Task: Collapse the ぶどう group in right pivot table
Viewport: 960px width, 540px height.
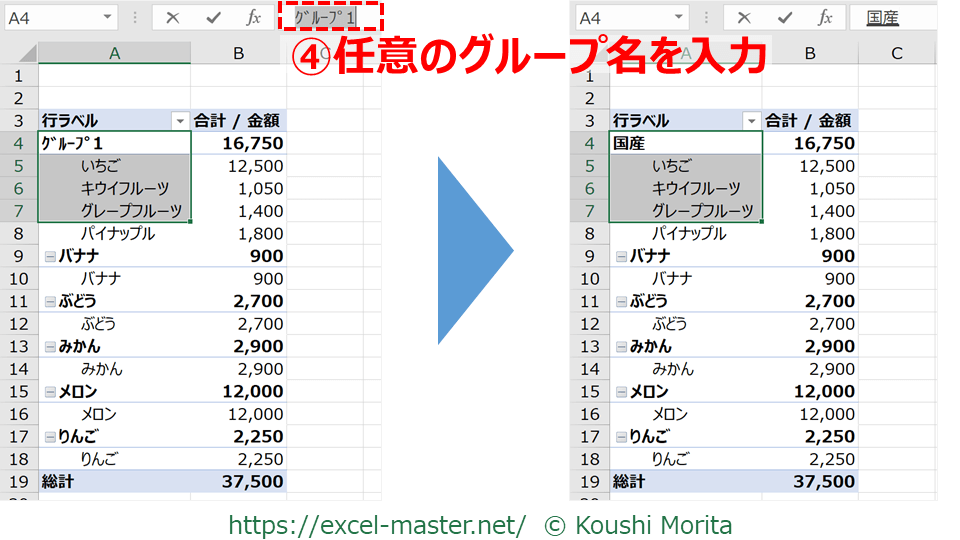Action: [621, 301]
